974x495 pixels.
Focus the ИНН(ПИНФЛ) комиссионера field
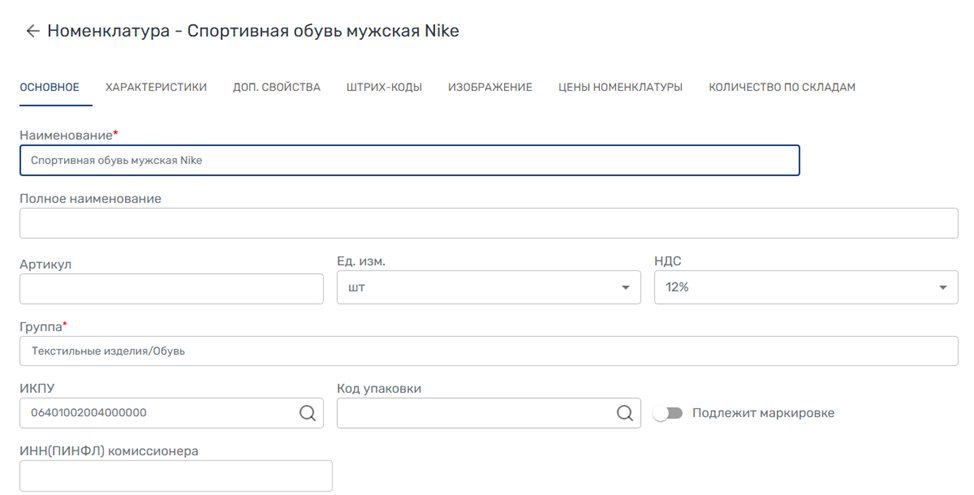pos(175,476)
